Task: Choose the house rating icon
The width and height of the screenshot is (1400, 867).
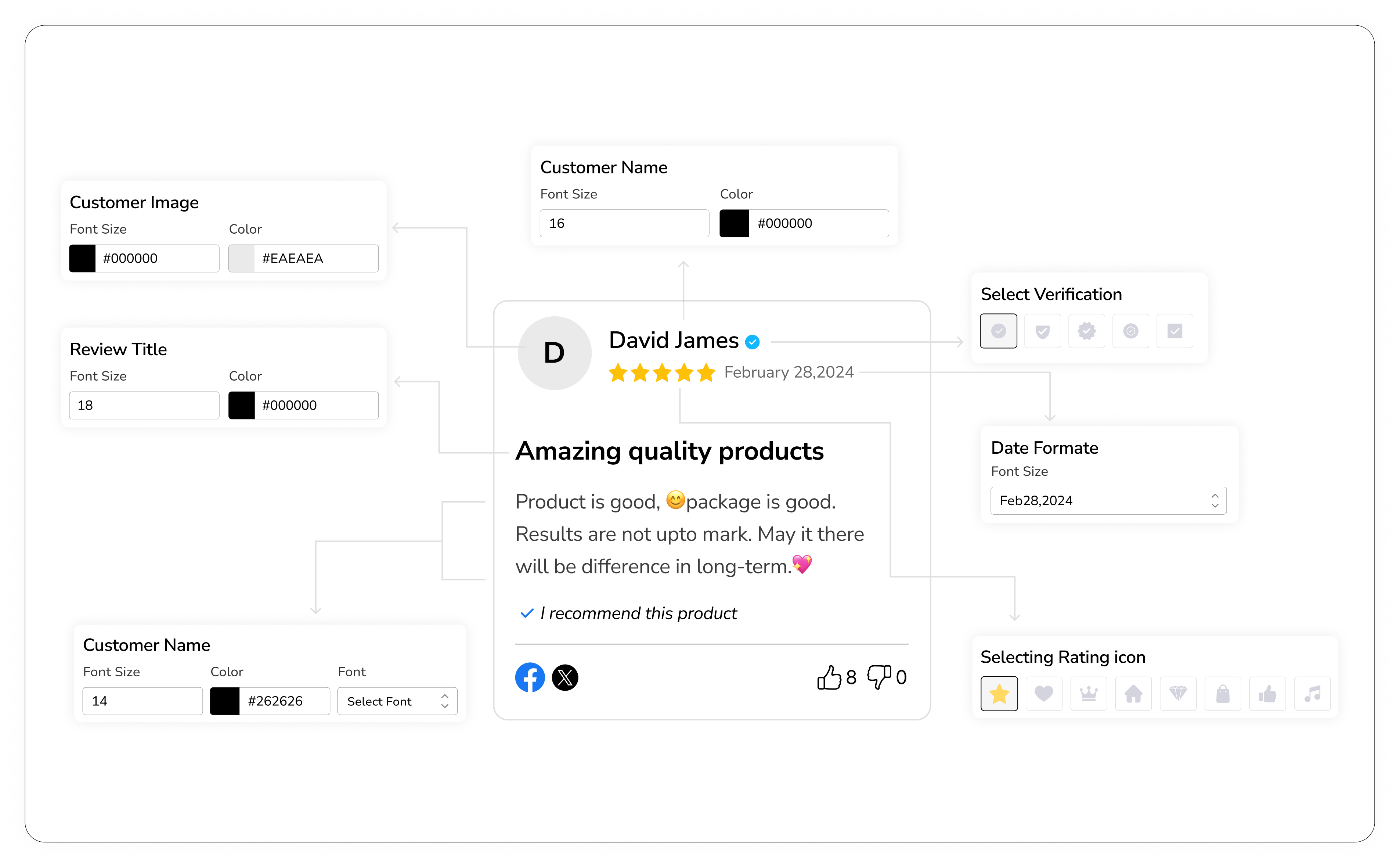Action: [x=1133, y=694]
